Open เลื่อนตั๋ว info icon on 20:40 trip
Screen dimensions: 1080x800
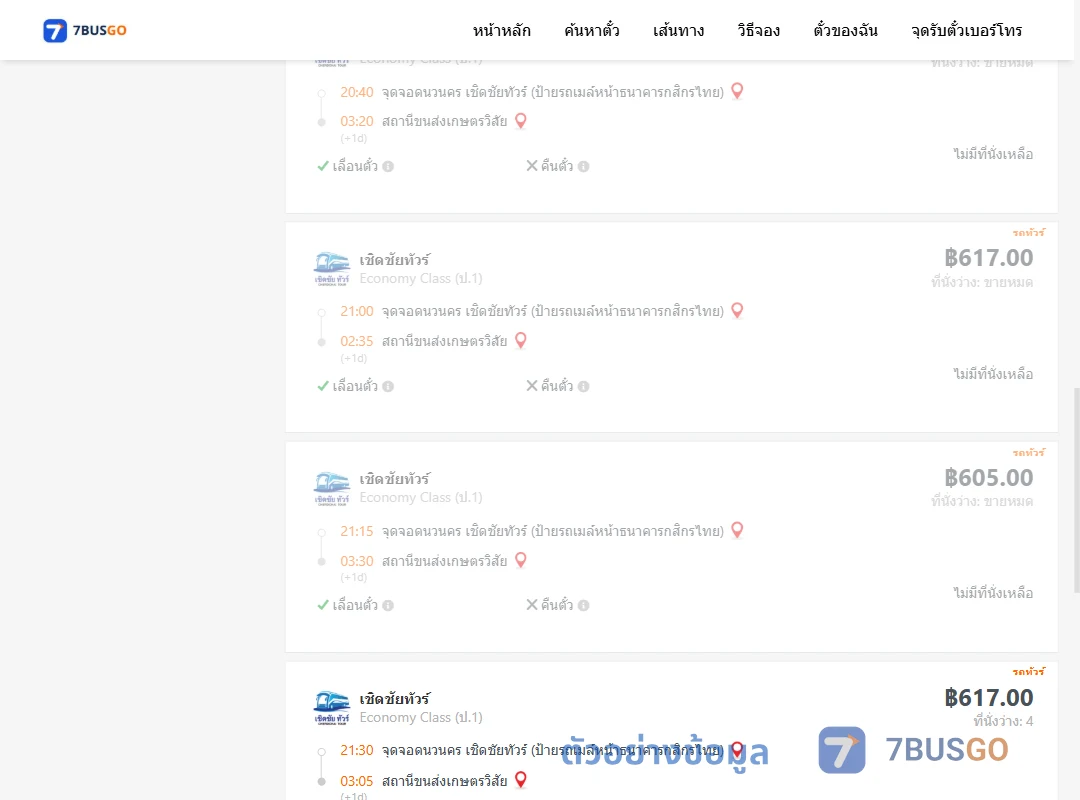388,166
